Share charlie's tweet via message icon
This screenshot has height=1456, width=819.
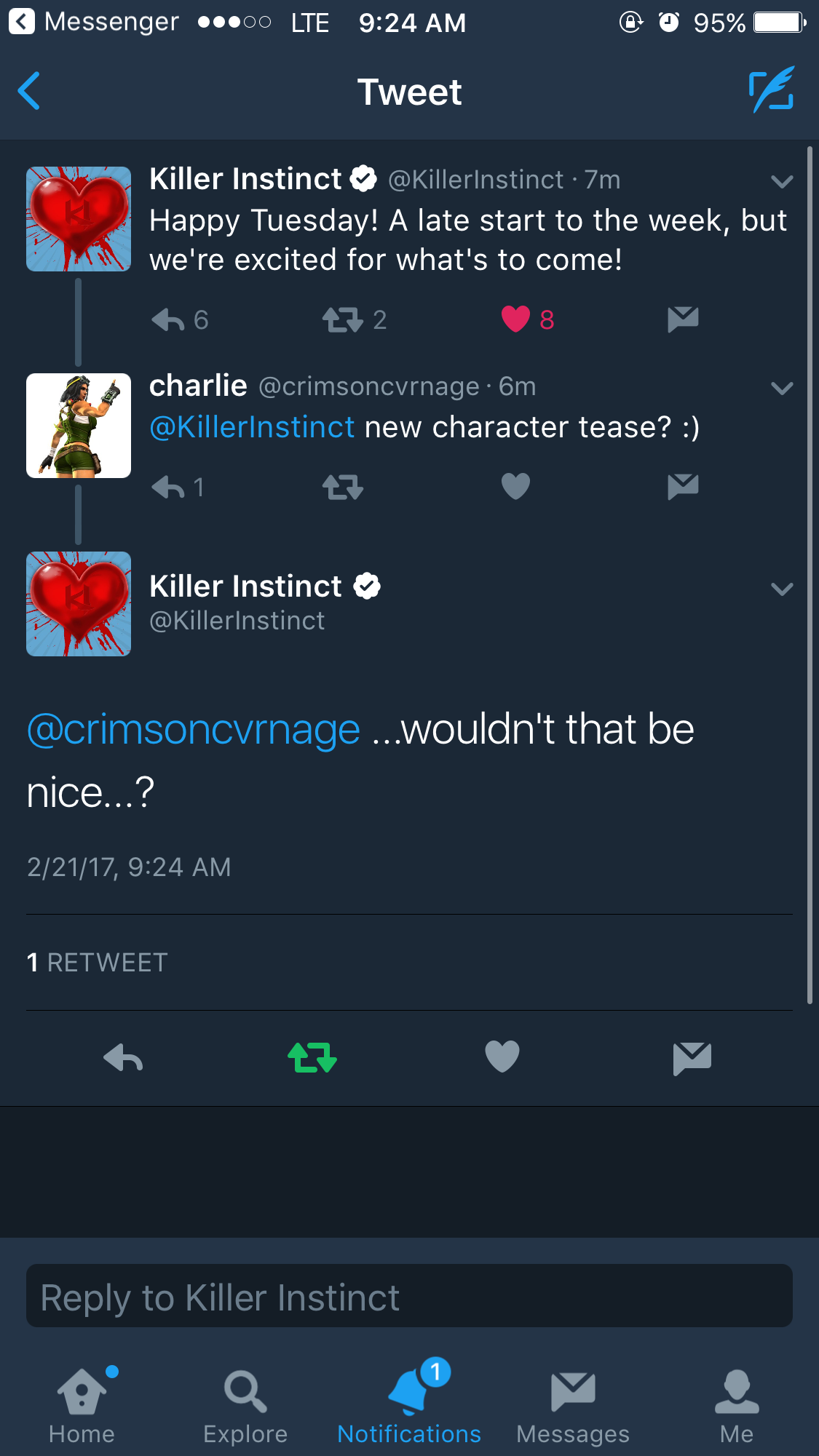tap(683, 486)
